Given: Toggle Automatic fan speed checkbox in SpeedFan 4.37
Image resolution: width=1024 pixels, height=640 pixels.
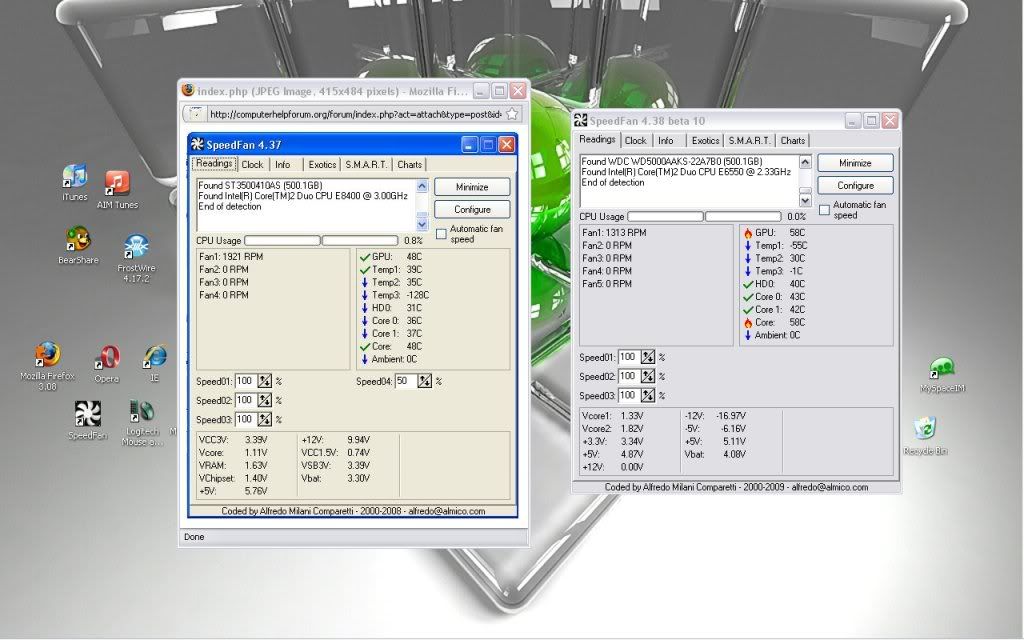Looking at the screenshot, I should (441, 234).
